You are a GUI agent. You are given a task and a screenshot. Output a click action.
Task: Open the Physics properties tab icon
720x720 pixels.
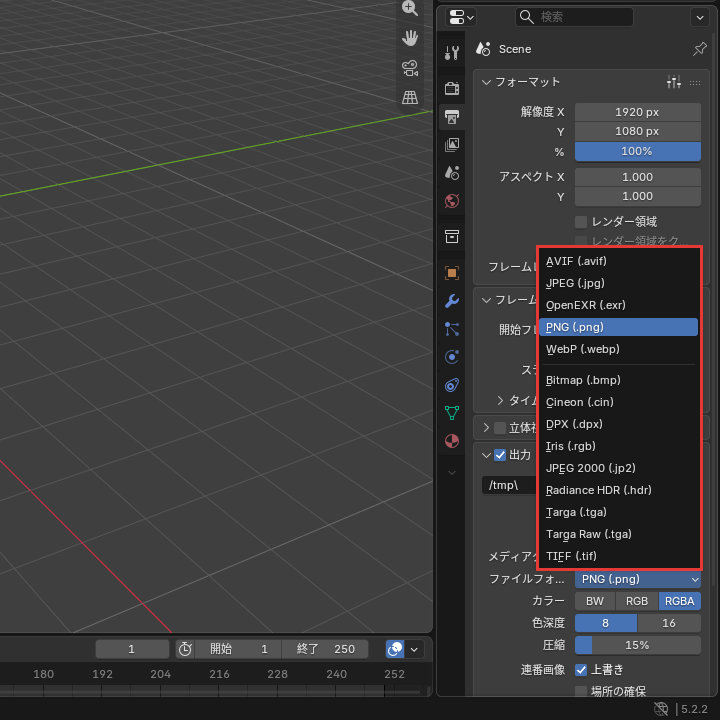pos(452,357)
